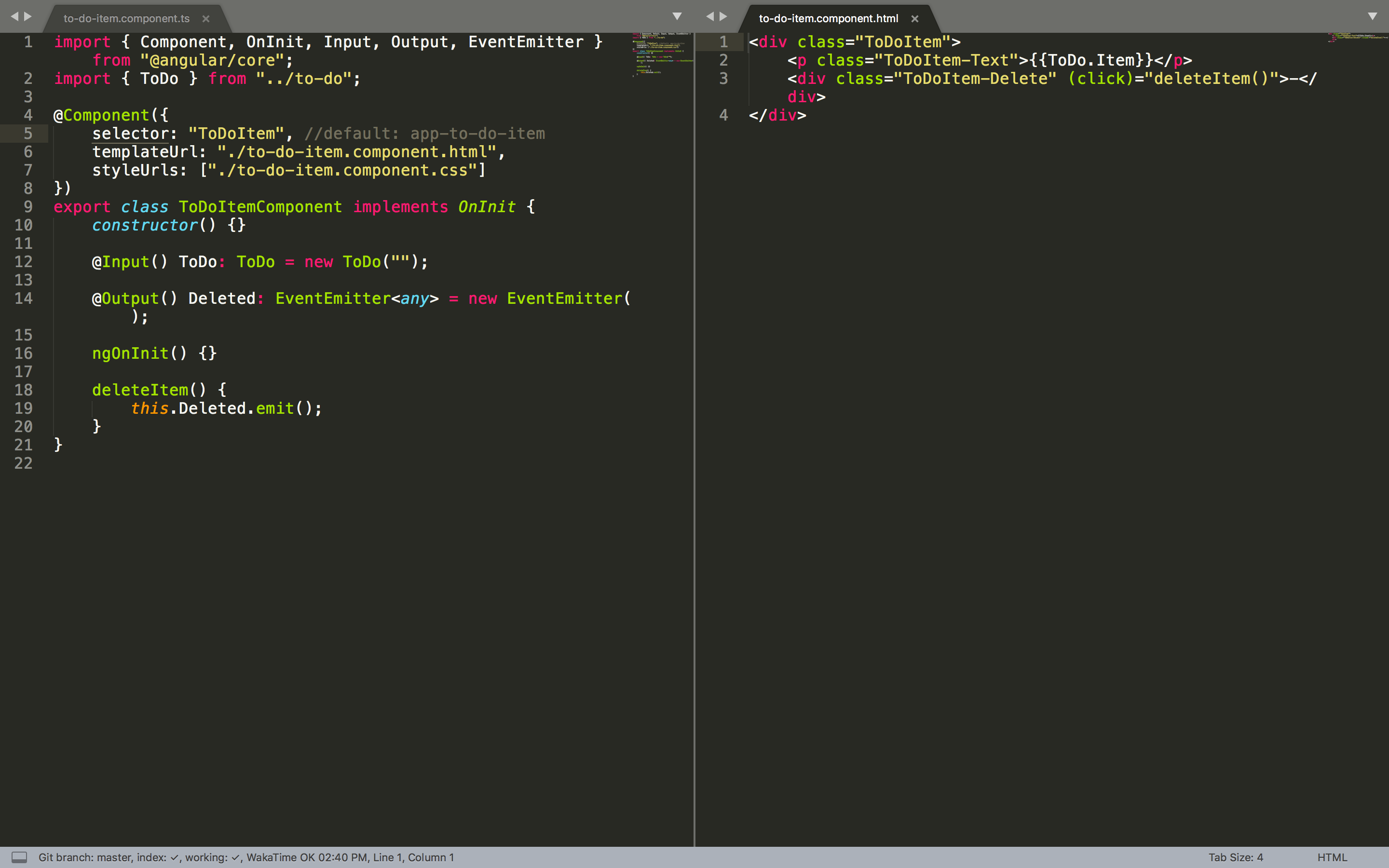1389x868 pixels.
Task: Click the next tab arrow in left pane
Action: 28,17
